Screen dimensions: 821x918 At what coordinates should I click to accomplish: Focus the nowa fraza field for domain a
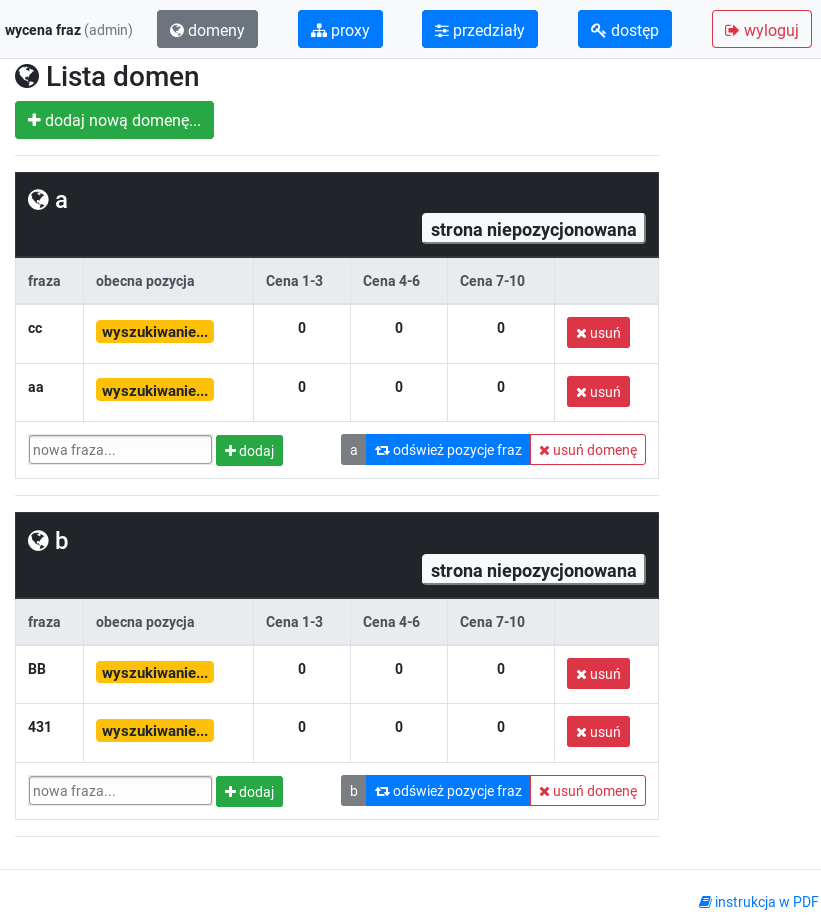coord(120,450)
